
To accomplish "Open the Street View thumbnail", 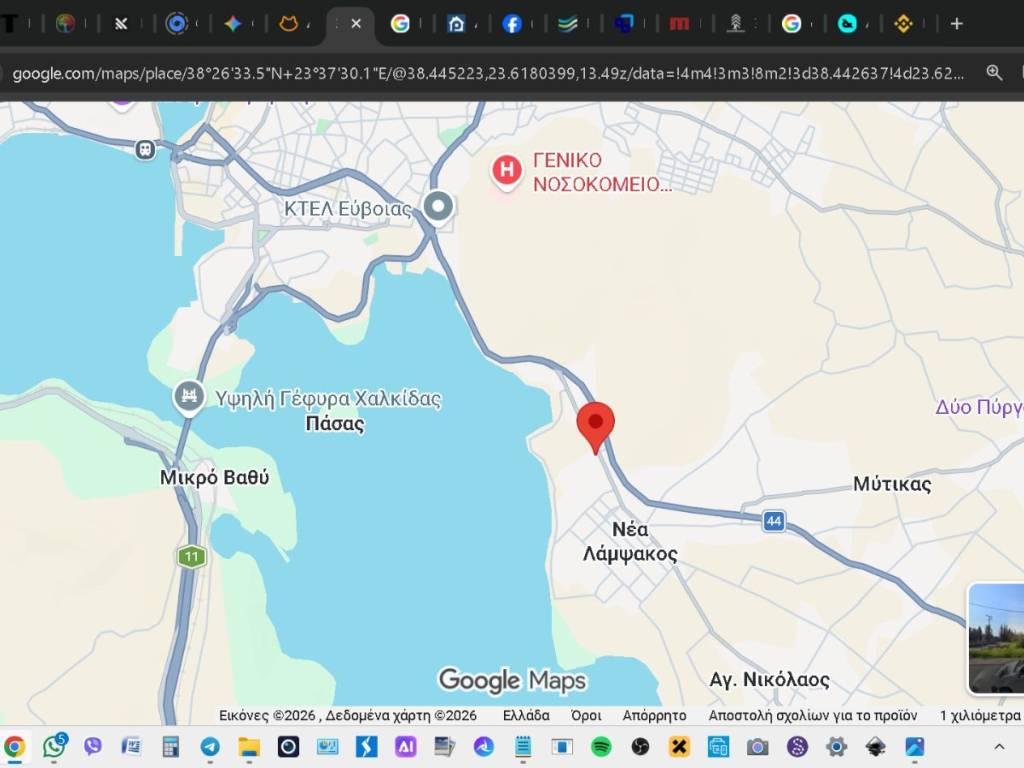I will click(996, 638).
